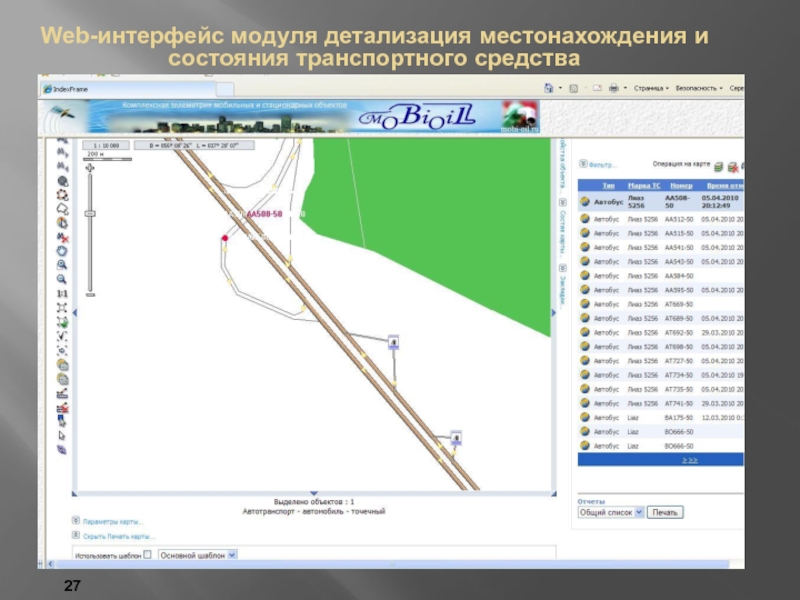The height and width of the screenshot is (600, 800).
Task: Click the bus marker on the map
Action: pos(395,342)
